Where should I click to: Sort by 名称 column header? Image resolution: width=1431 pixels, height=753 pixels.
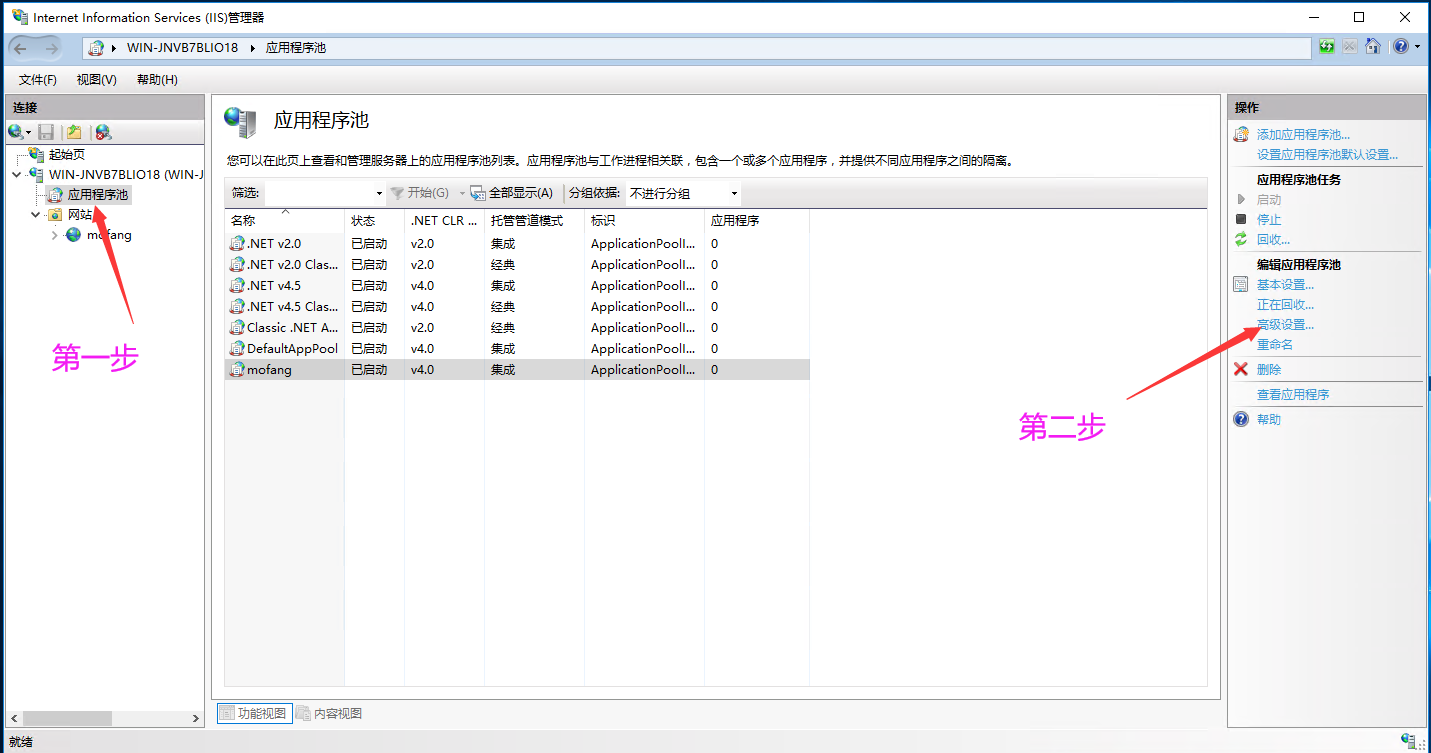[x=285, y=220]
